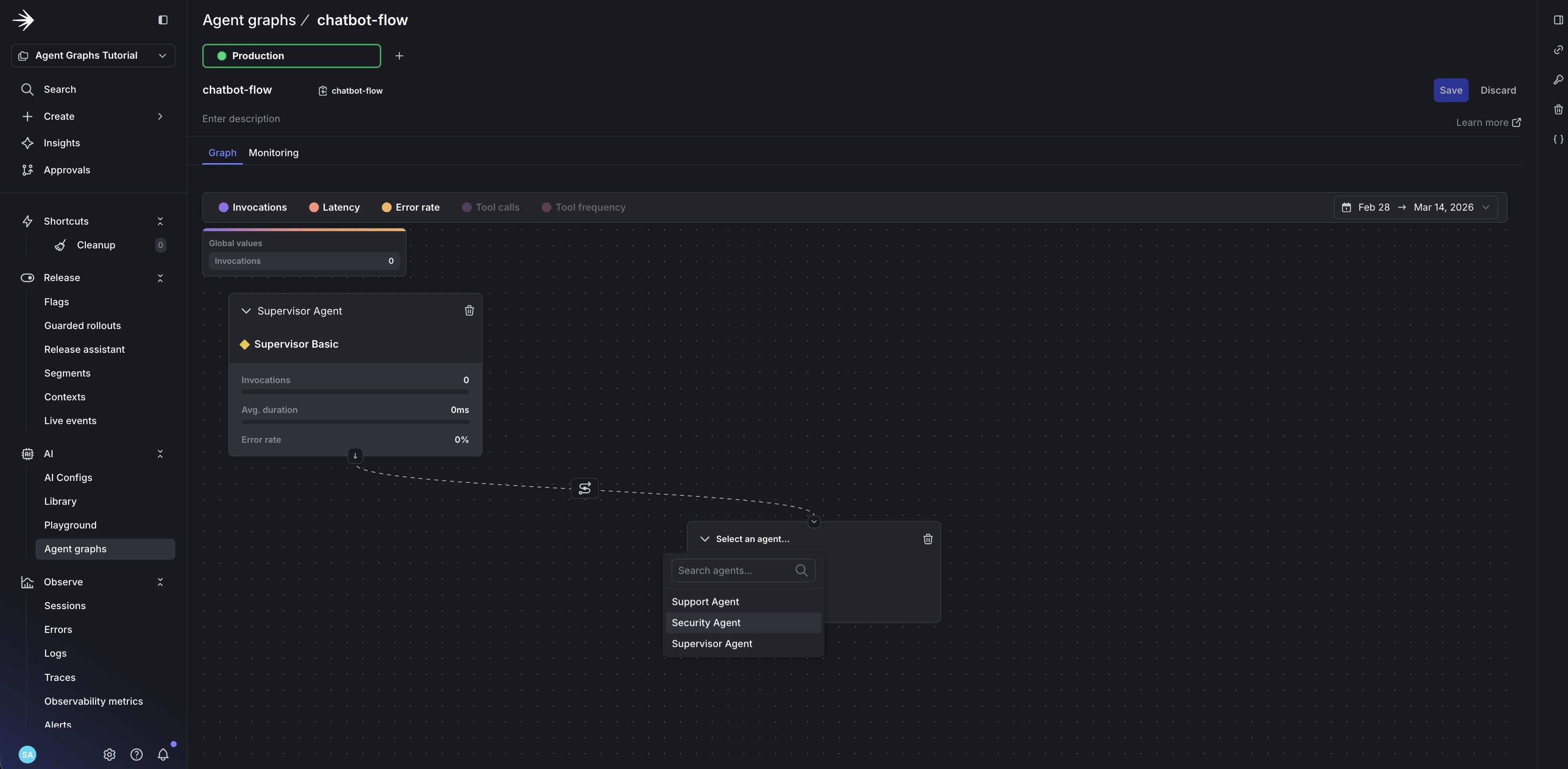The image size is (1568, 769).
Task: Toggle the Invocations metric filter
Action: click(253, 207)
